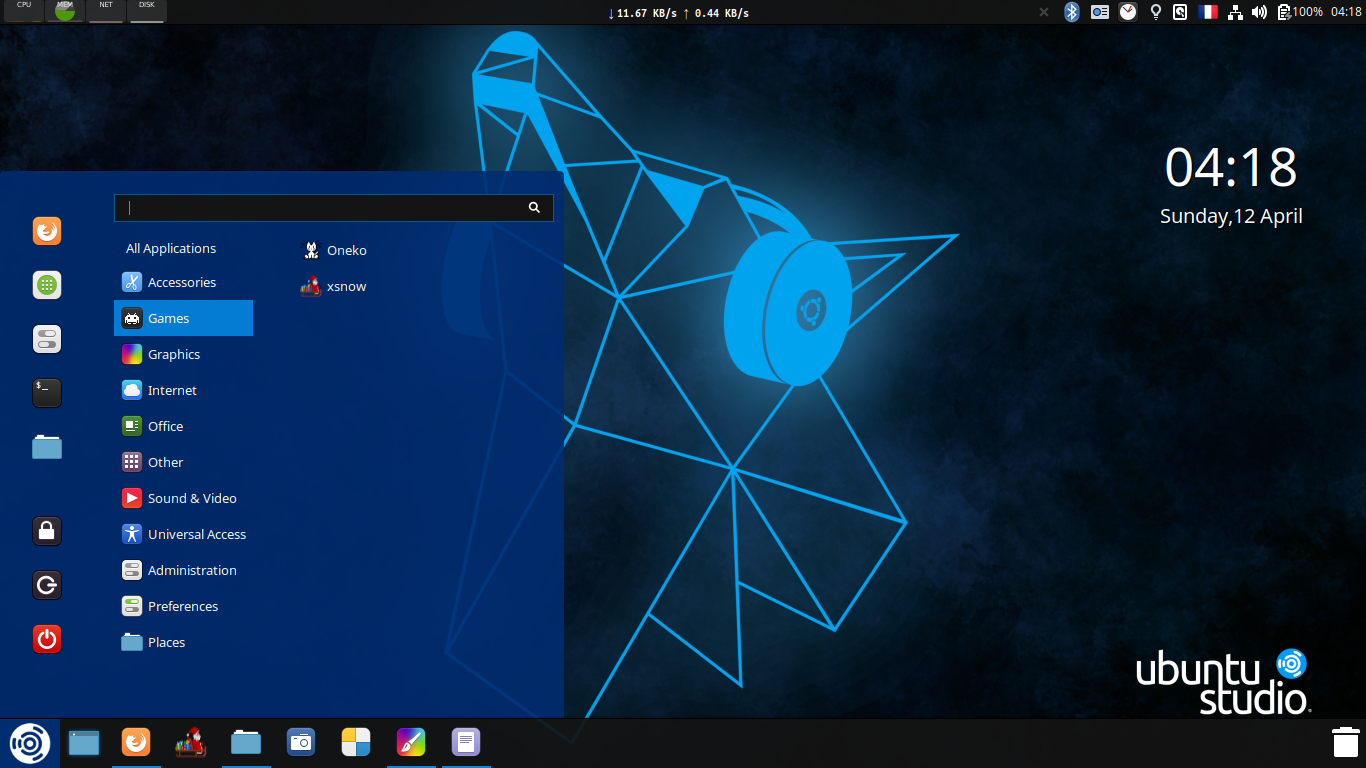Open the Accessories category
1366x768 pixels.
pyautogui.click(x=183, y=282)
